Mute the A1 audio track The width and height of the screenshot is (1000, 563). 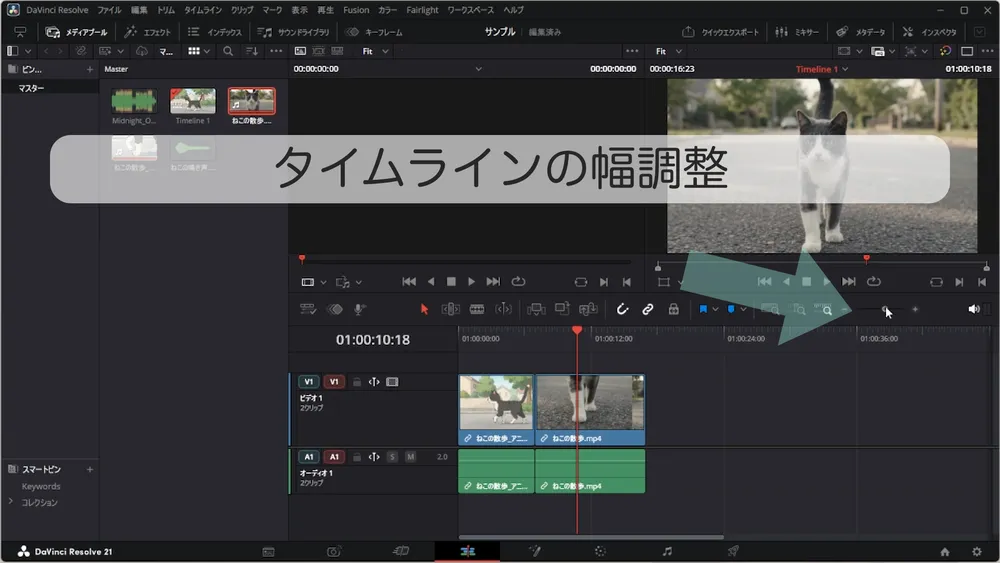(411, 457)
